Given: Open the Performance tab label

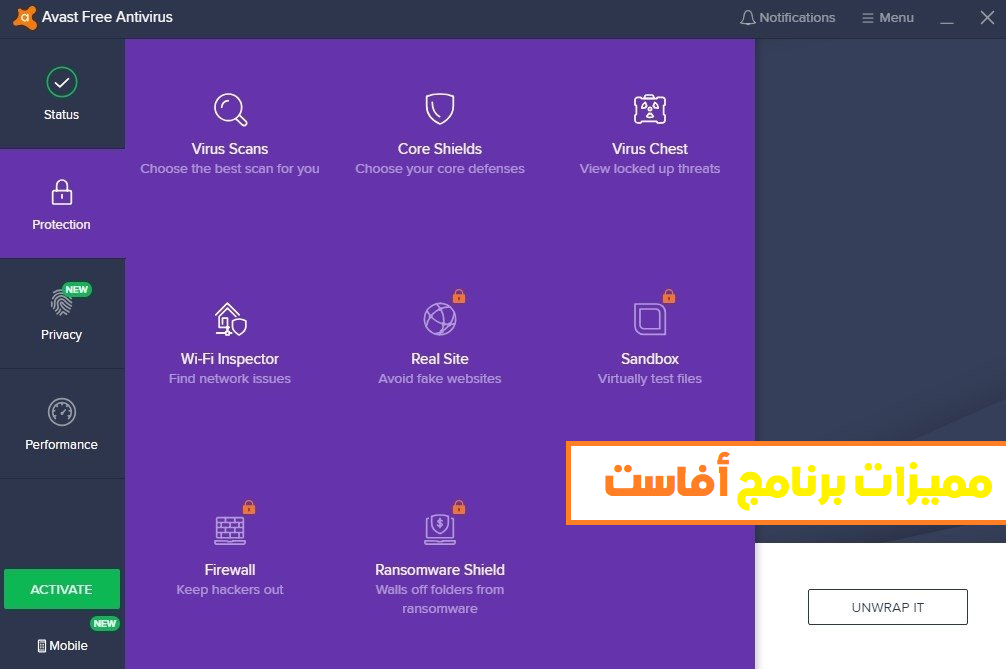Looking at the screenshot, I should pos(62,445).
